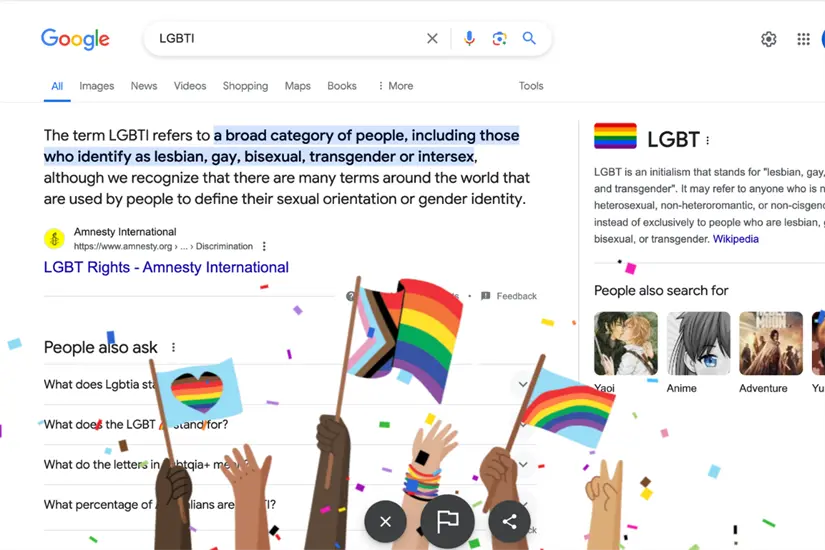The height and width of the screenshot is (550, 825).
Task: Open the Amnesty International result options menu
Action: [x=264, y=246]
